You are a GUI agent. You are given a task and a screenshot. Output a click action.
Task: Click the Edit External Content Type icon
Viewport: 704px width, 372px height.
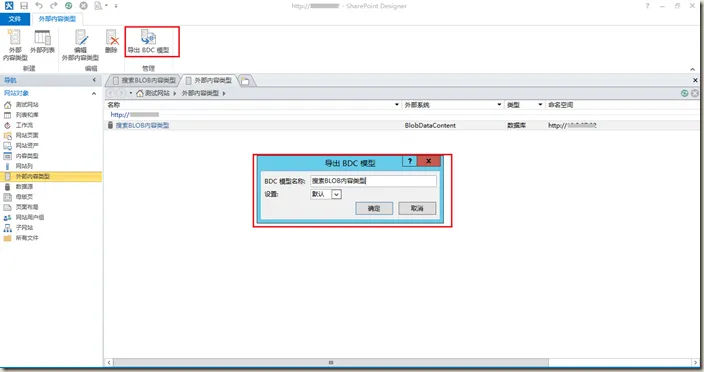click(x=81, y=38)
